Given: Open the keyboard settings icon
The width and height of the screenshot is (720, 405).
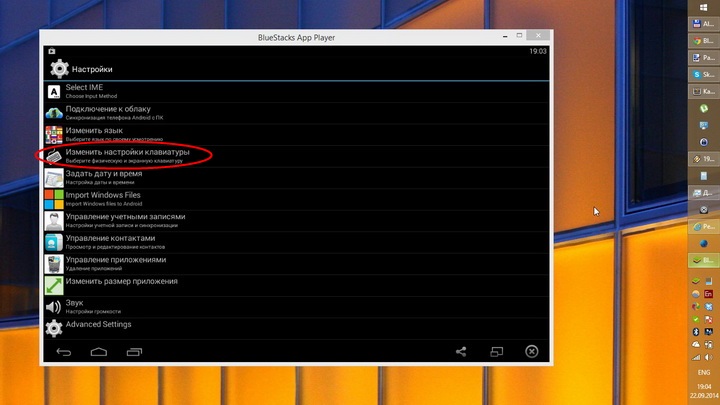Looking at the screenshot, I should 54,156.
